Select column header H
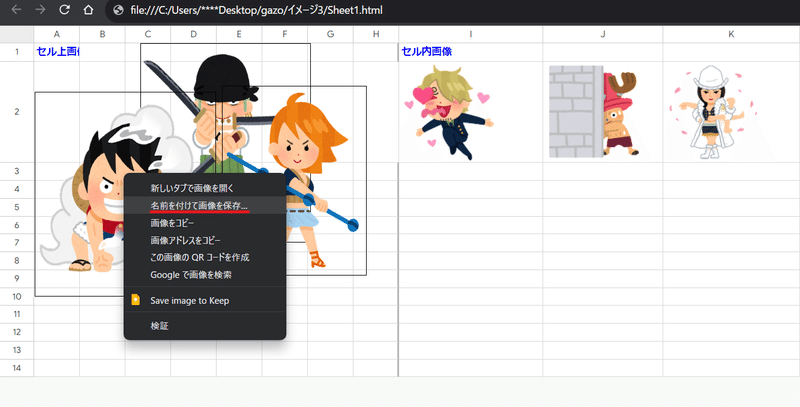 pos(376,34)
